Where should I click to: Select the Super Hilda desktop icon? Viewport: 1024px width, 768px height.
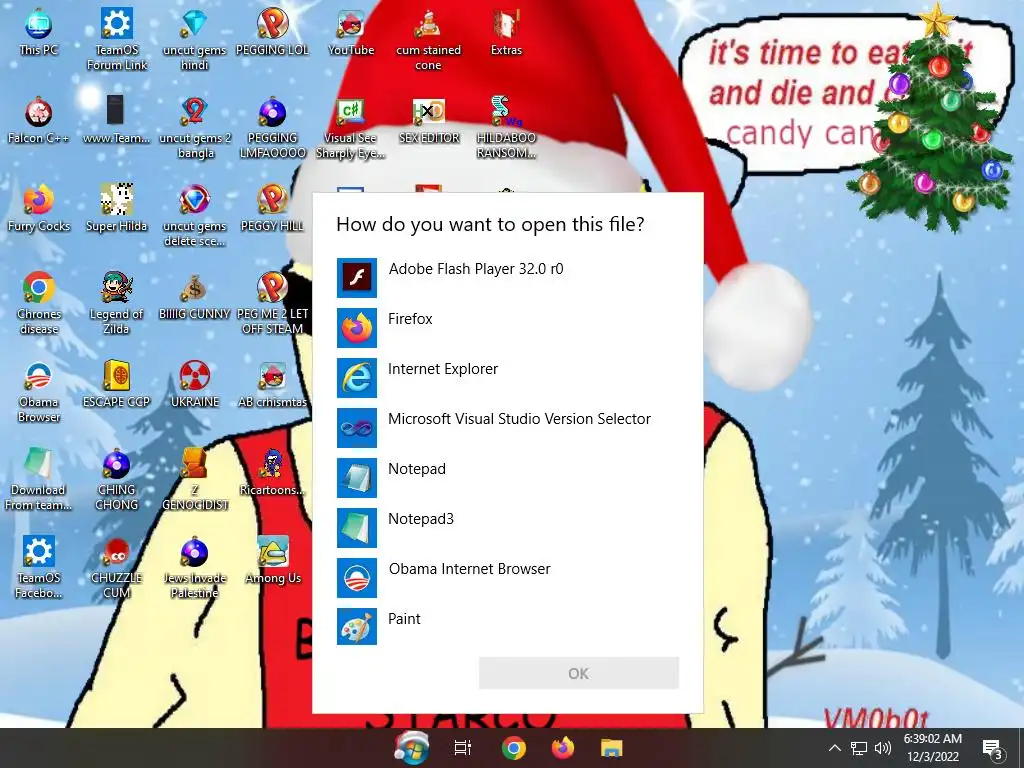pos(116,208)
